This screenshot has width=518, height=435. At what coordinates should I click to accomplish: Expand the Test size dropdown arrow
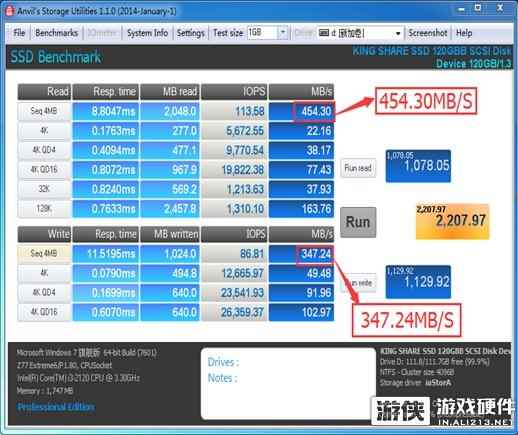click(x=283, y=33)
